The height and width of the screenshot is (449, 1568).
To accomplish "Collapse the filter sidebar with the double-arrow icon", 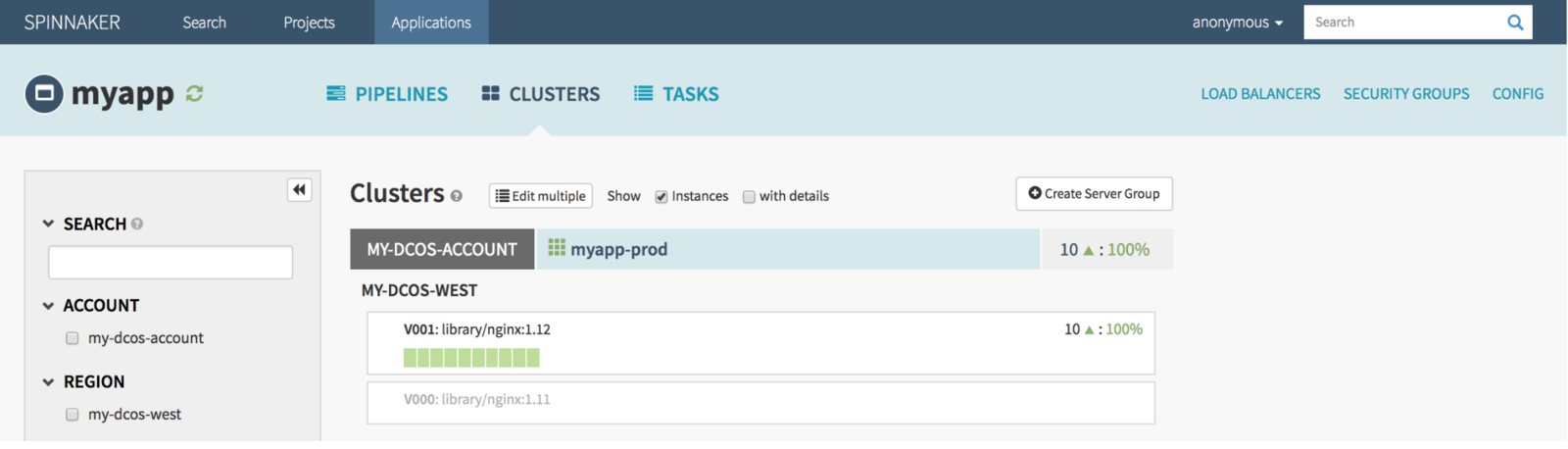I will (x=299, y=189).
